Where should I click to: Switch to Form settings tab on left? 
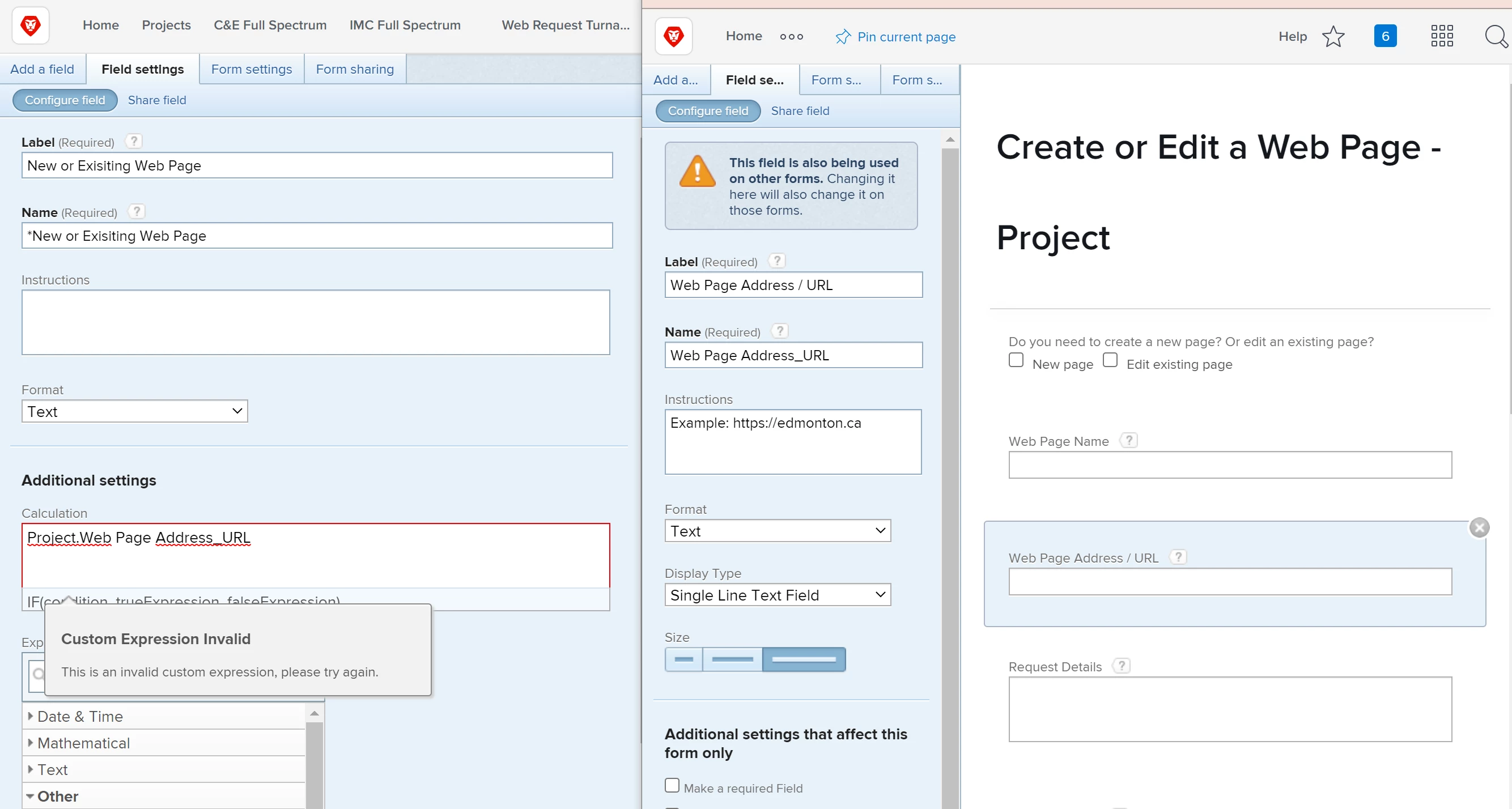point(251,69)
